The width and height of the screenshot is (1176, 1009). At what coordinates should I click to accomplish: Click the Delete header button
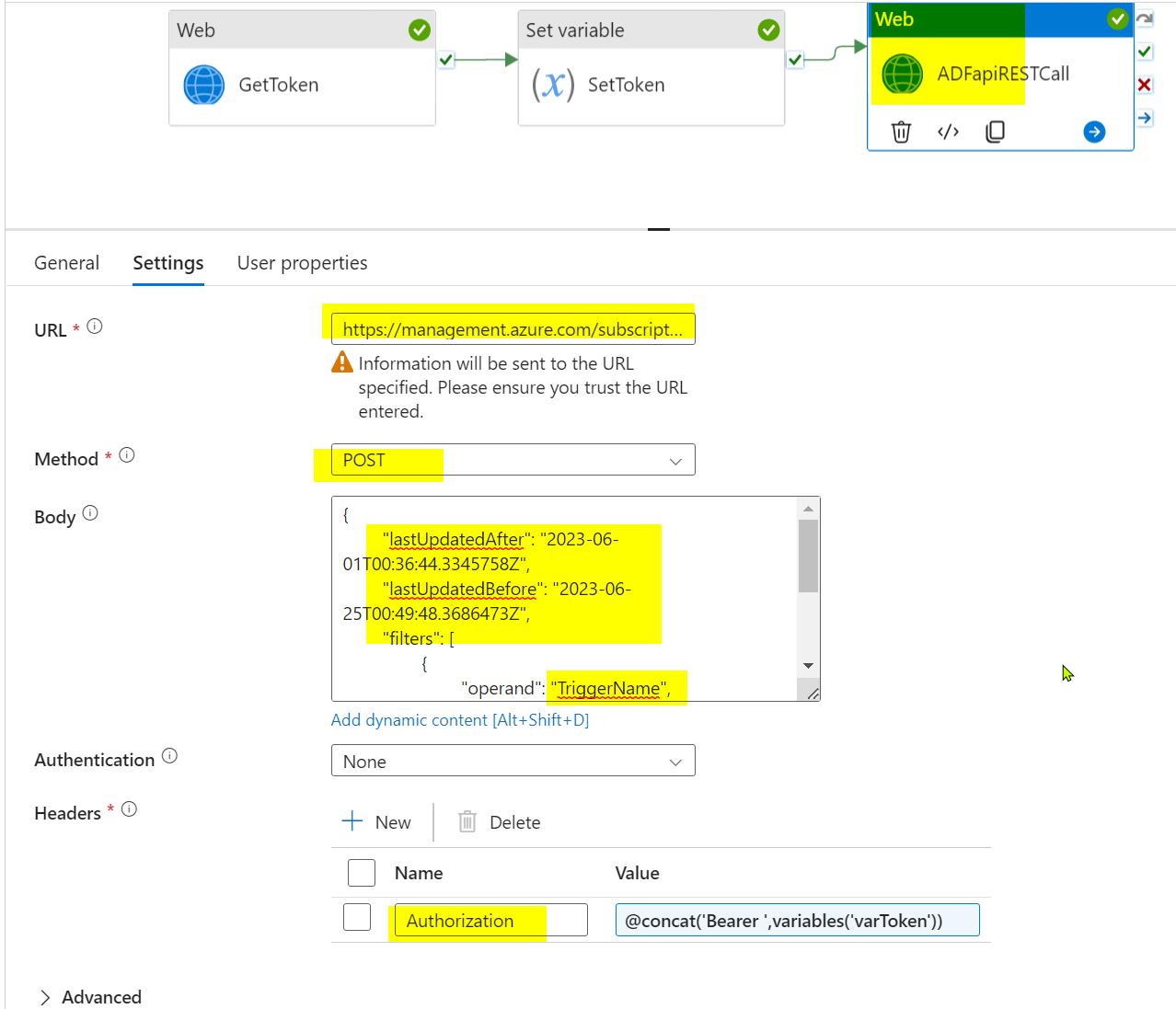pos(500,821)
